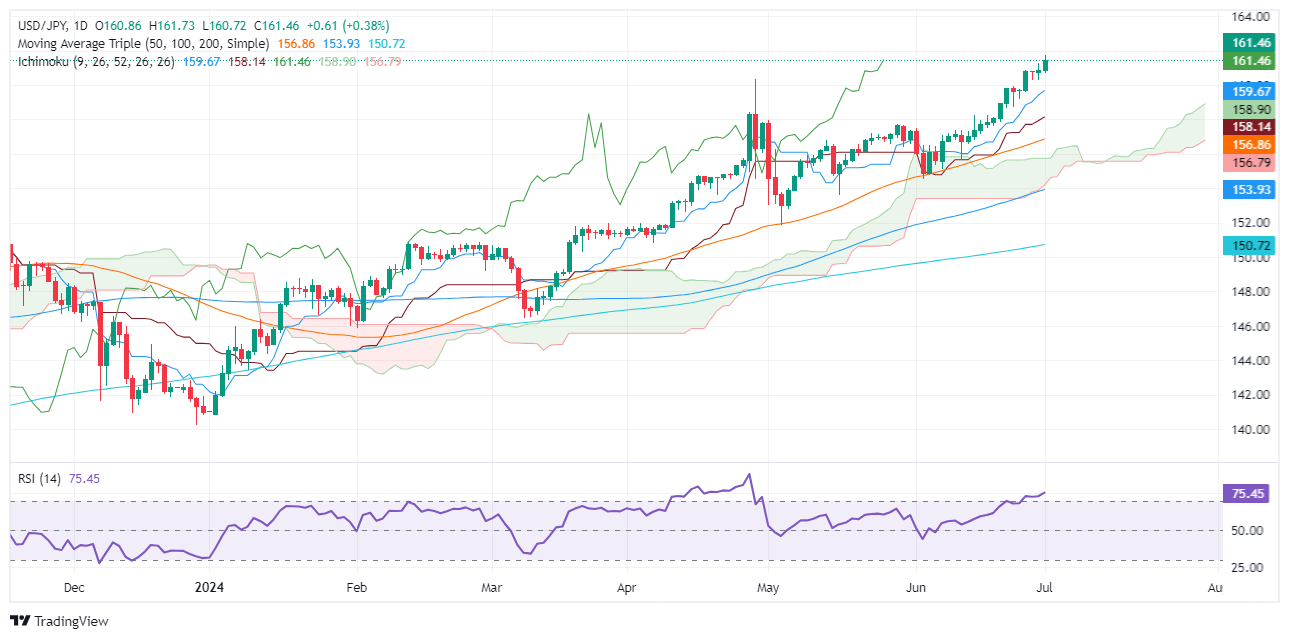The width and height of the screenshot is (1289, 639).
Task: Click the blue 153.93 price axis tag
Action: coord(1251,189)
